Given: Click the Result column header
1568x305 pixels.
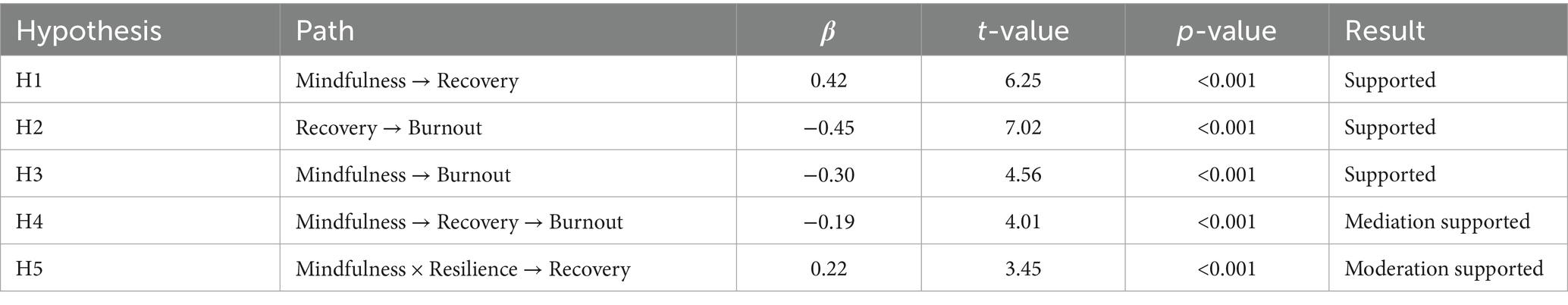Looking at the screenshot, I should (1385, 31).
